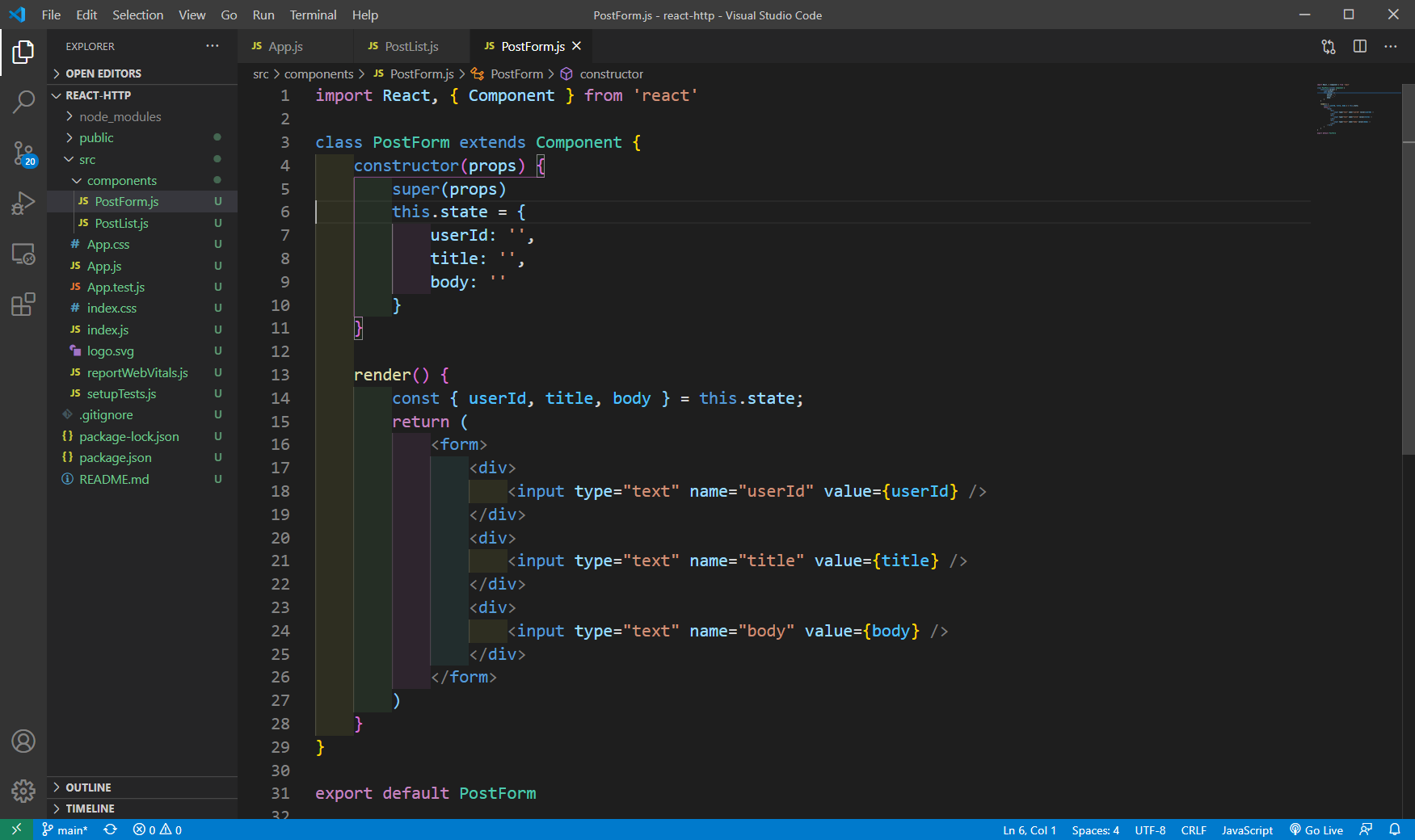Open the notifications bell
Image resolution: width=1415 pixels, height=840 pixels.
coord(1395,829)
